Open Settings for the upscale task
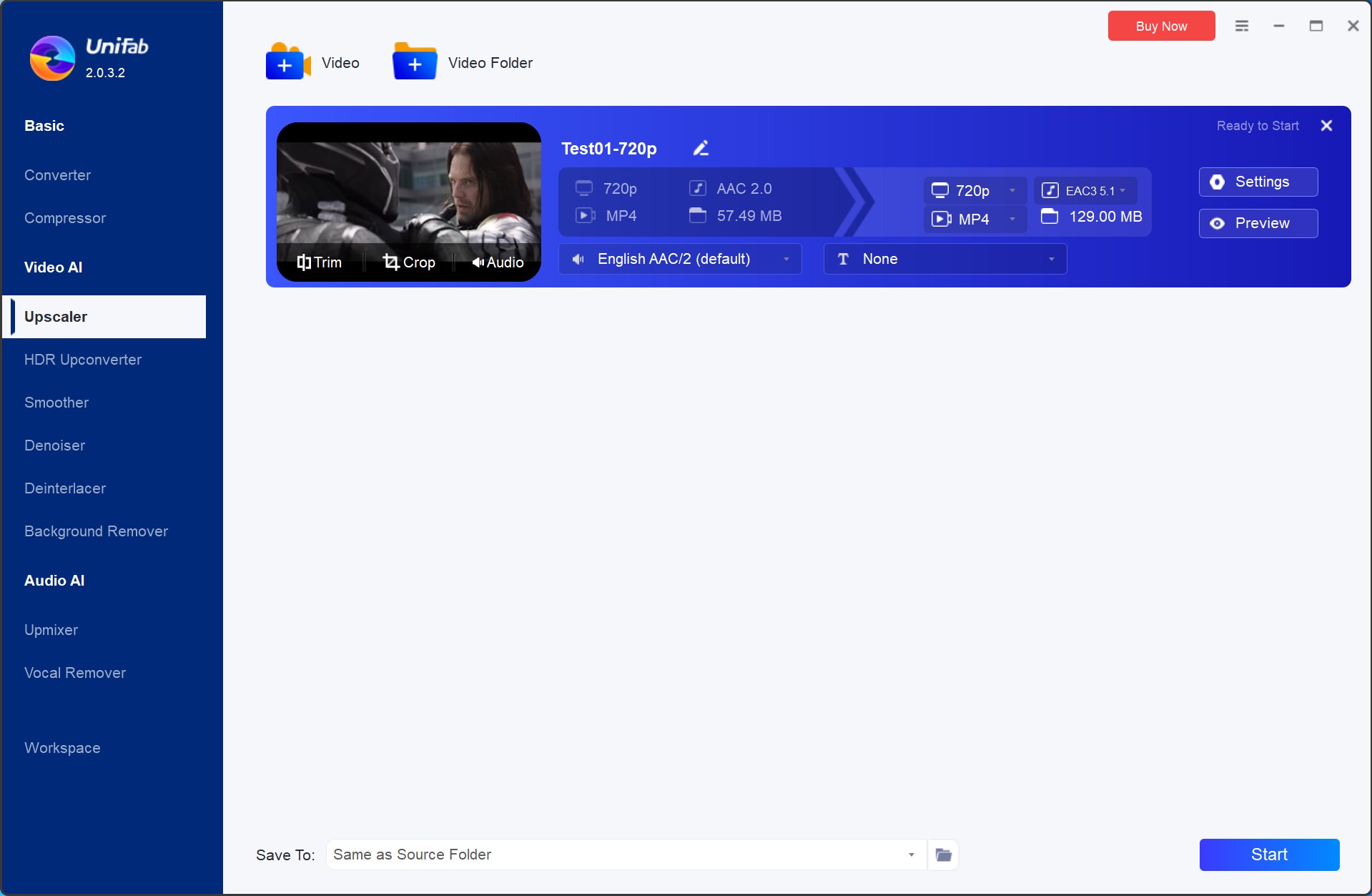 [1258, 182]
